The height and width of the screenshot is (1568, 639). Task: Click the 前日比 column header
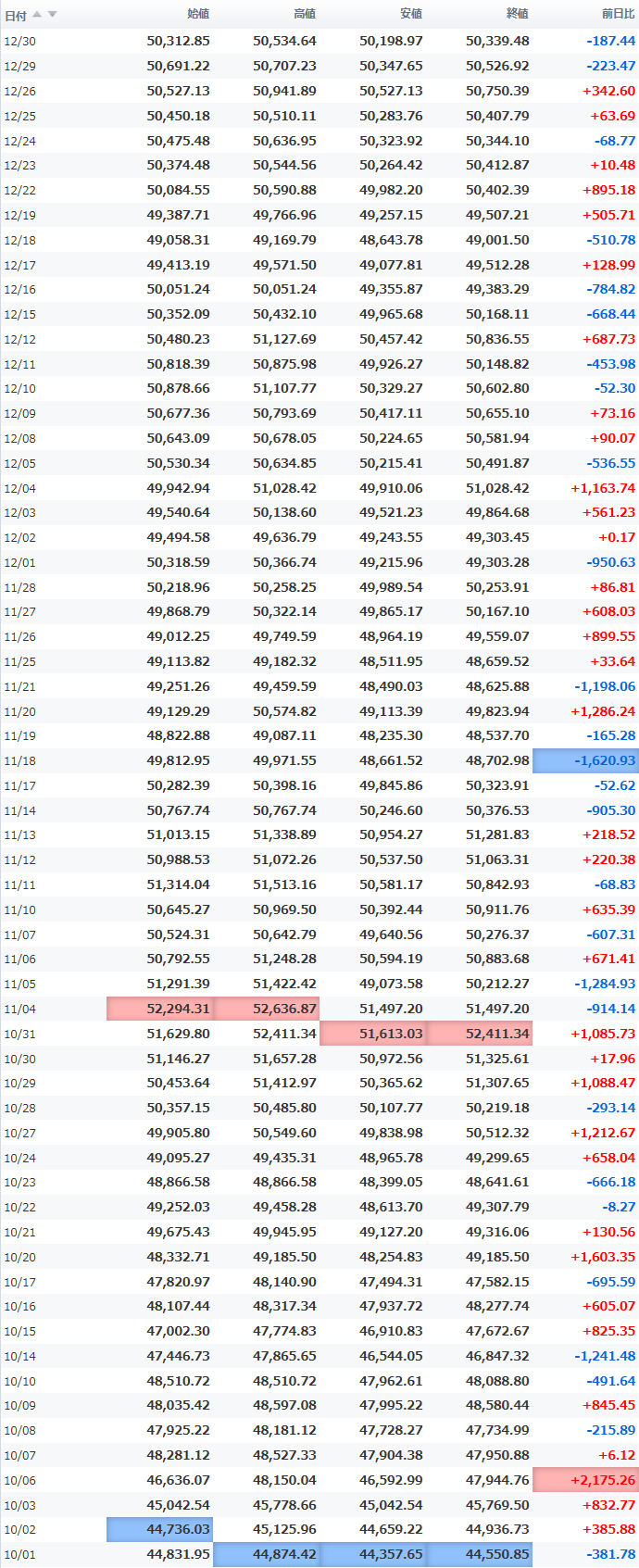pyautogui.click(x=619, y=14)
